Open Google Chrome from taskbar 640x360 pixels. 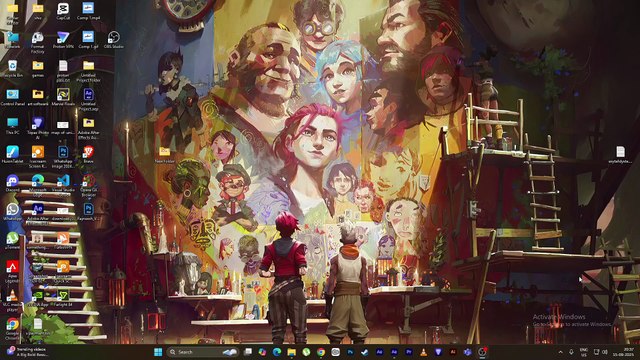(x=321, y=352)
